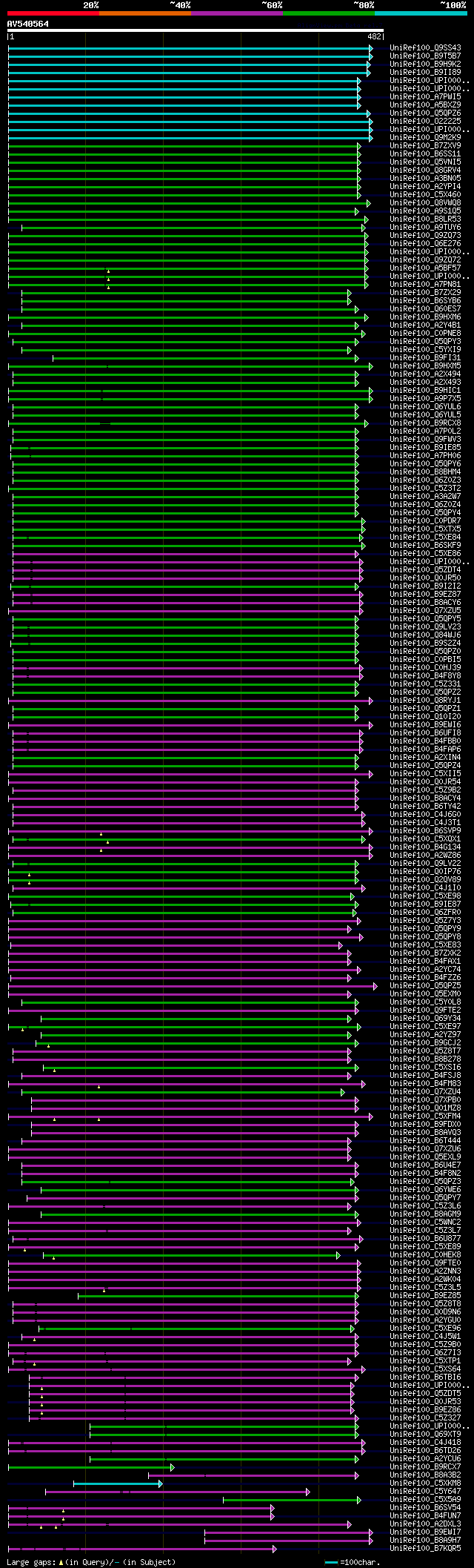Click label UniRef100_A2WK04
The image size is (474, 1568).
click(x=425, y=1280)
